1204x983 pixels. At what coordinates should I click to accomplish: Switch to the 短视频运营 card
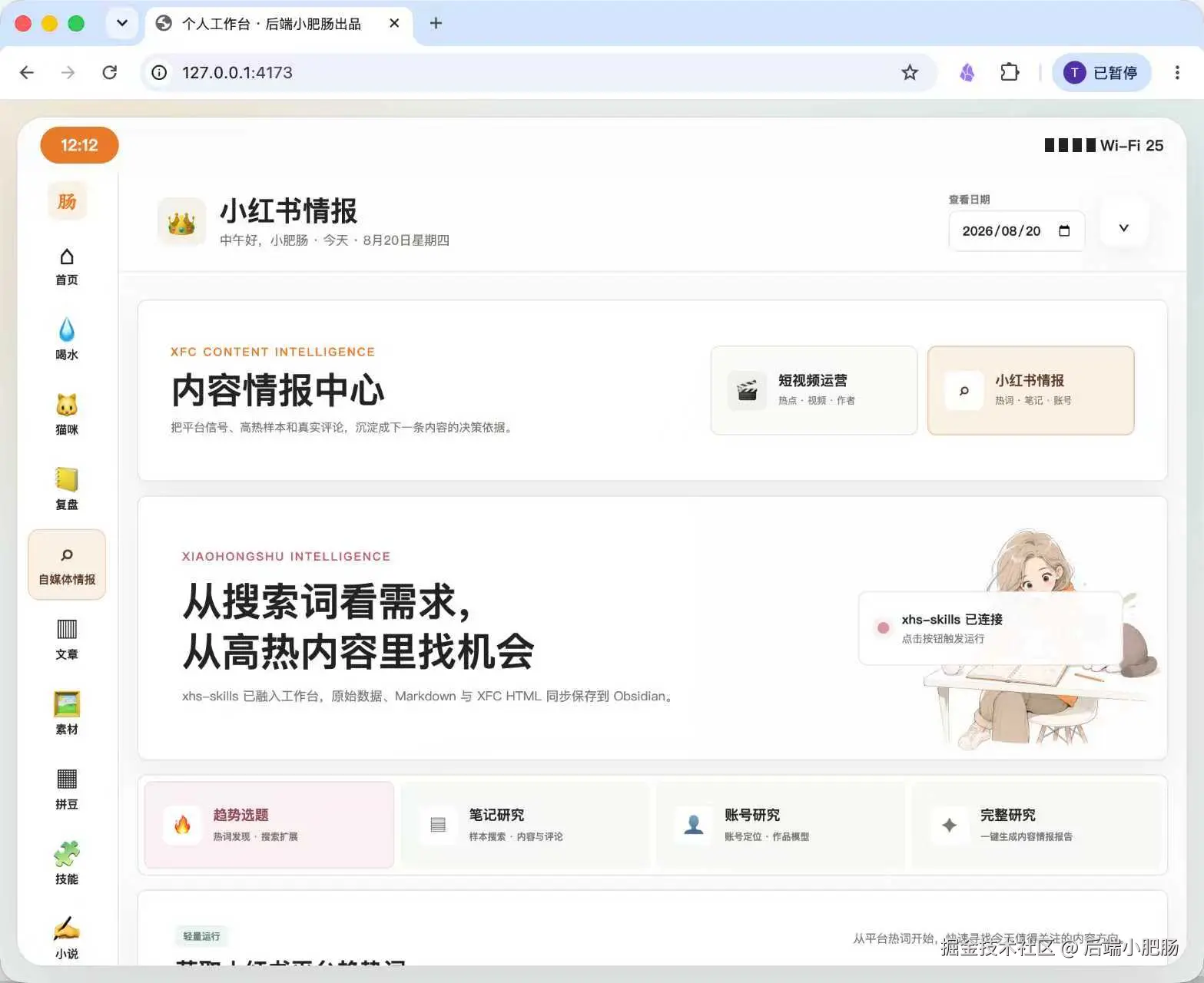(814, 390)
